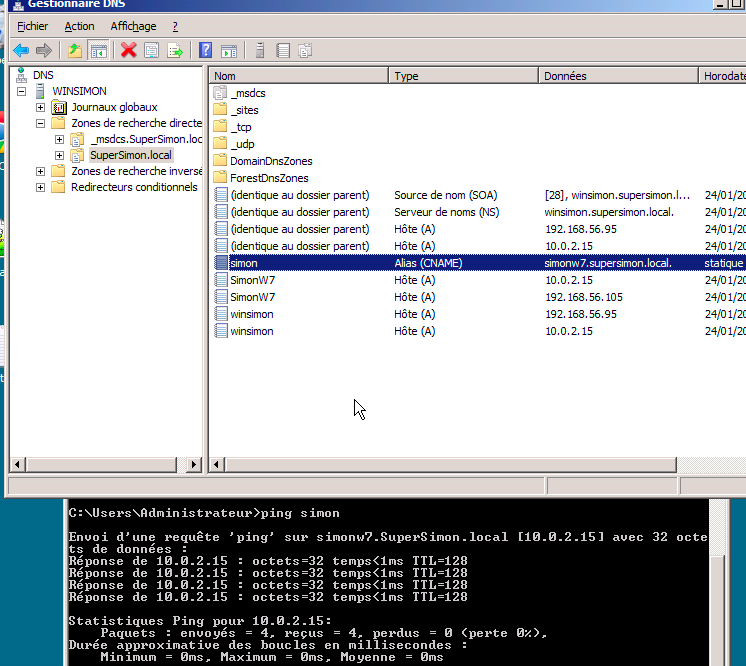Expand the Journaux globaux node
Image resolution: width=746 pixels, height=666 pixels.
[x=40, y=108]
